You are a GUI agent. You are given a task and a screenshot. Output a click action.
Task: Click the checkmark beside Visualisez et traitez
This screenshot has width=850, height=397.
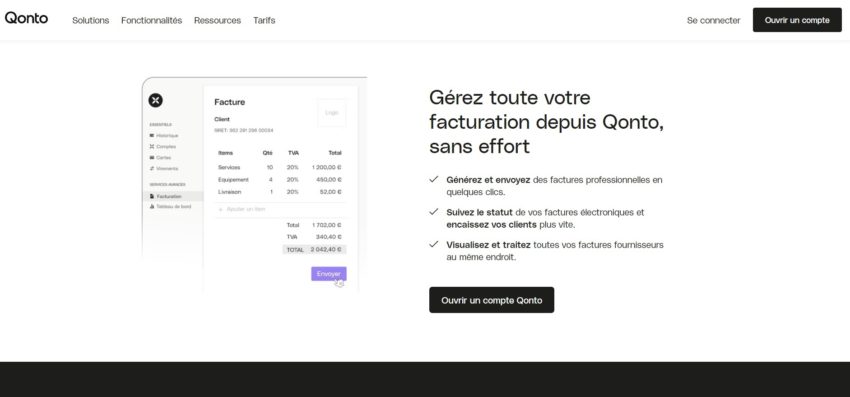click(x=434, y=244)
